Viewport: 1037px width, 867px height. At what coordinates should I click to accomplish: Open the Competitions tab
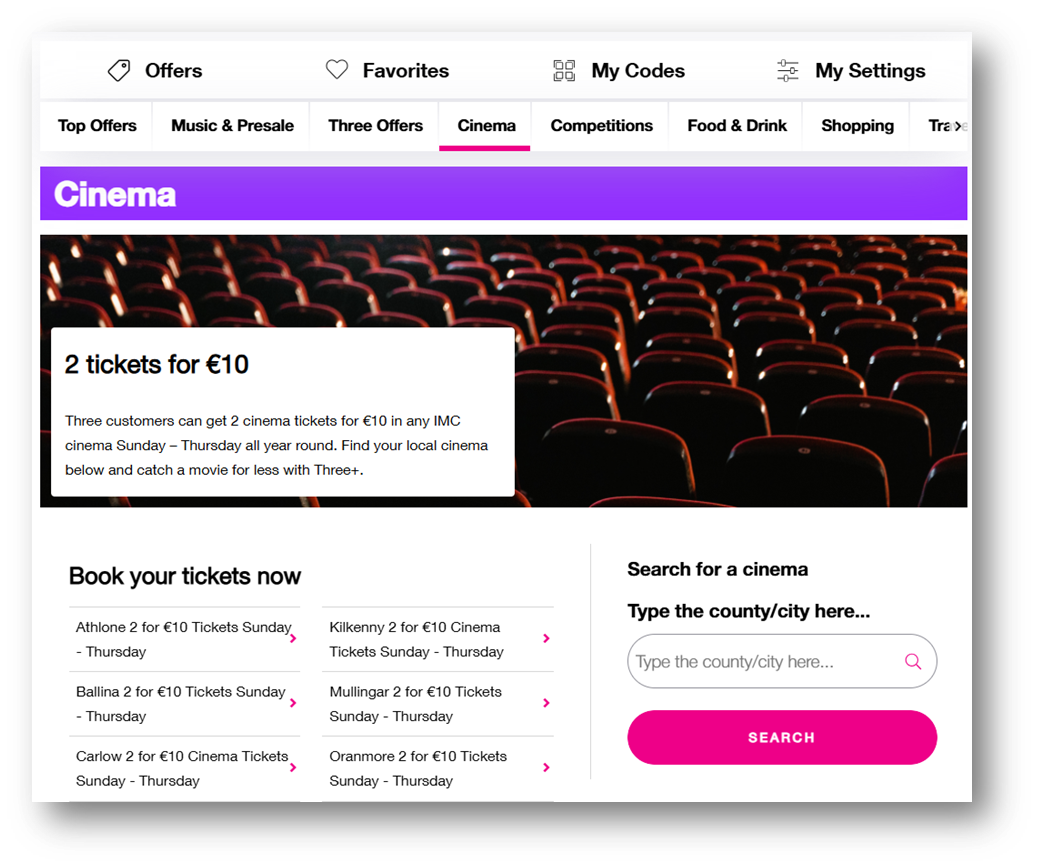tap(601, 126)
